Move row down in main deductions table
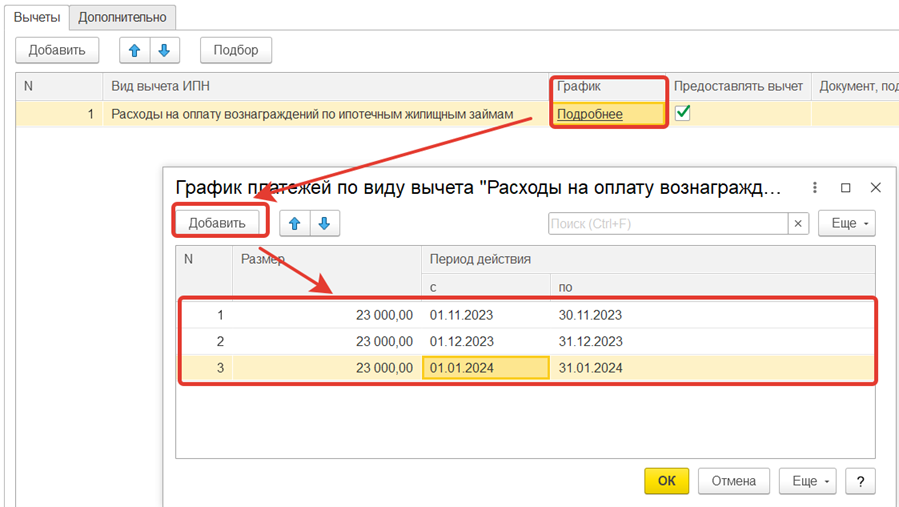Image resolution: width=899 pixels, height=507 pixels. [163, 50]
